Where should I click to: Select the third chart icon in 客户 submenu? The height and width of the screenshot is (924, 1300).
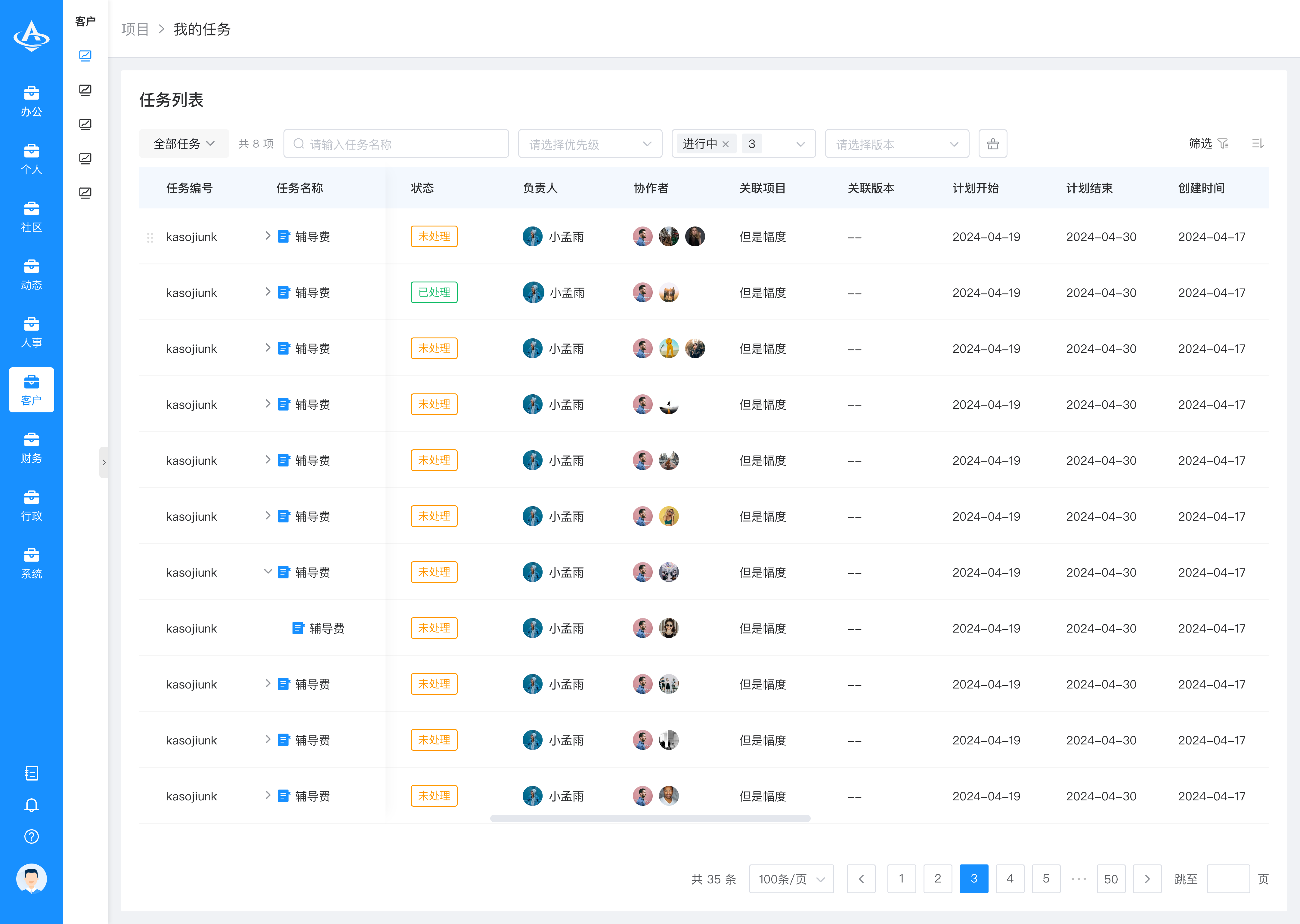85,124
